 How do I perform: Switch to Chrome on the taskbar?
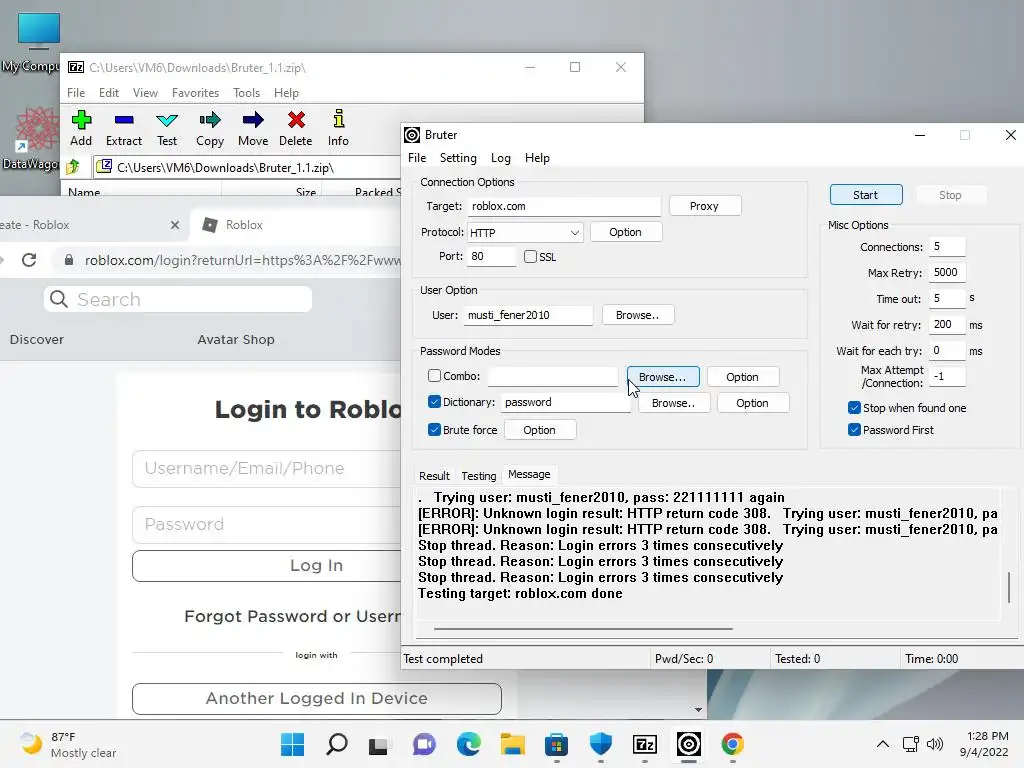click(x=733, y=744)
